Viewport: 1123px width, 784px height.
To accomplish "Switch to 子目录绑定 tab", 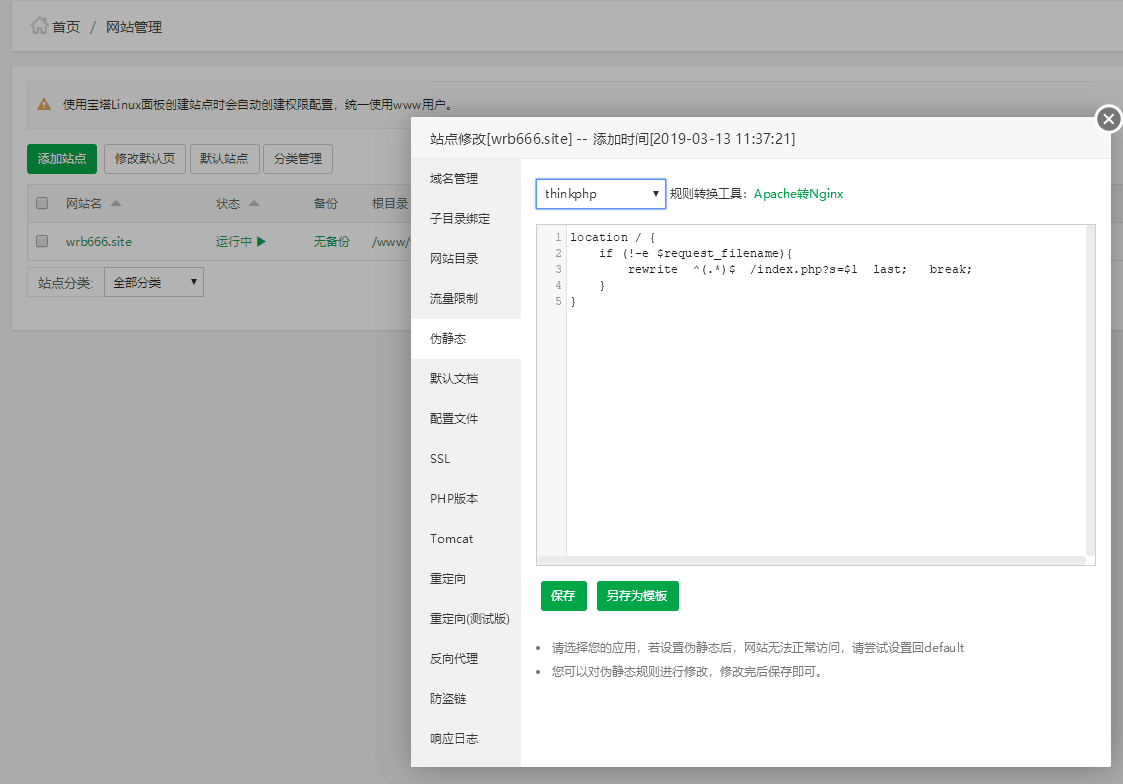I will (466, 218).
